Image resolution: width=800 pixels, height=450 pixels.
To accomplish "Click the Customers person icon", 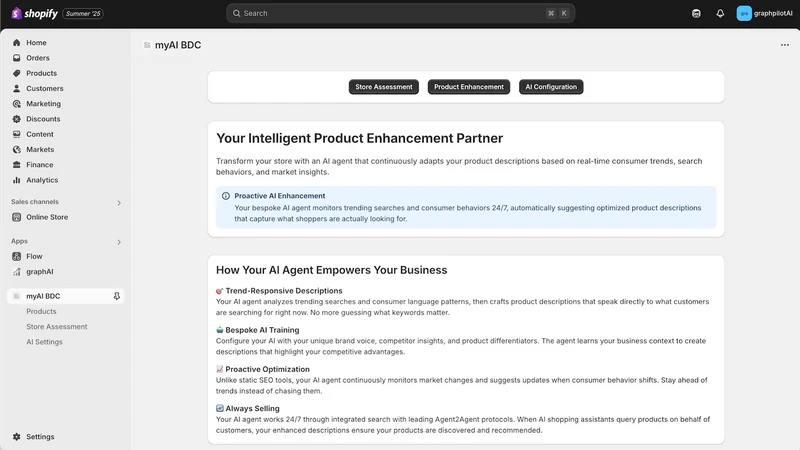I will point(17,88).
